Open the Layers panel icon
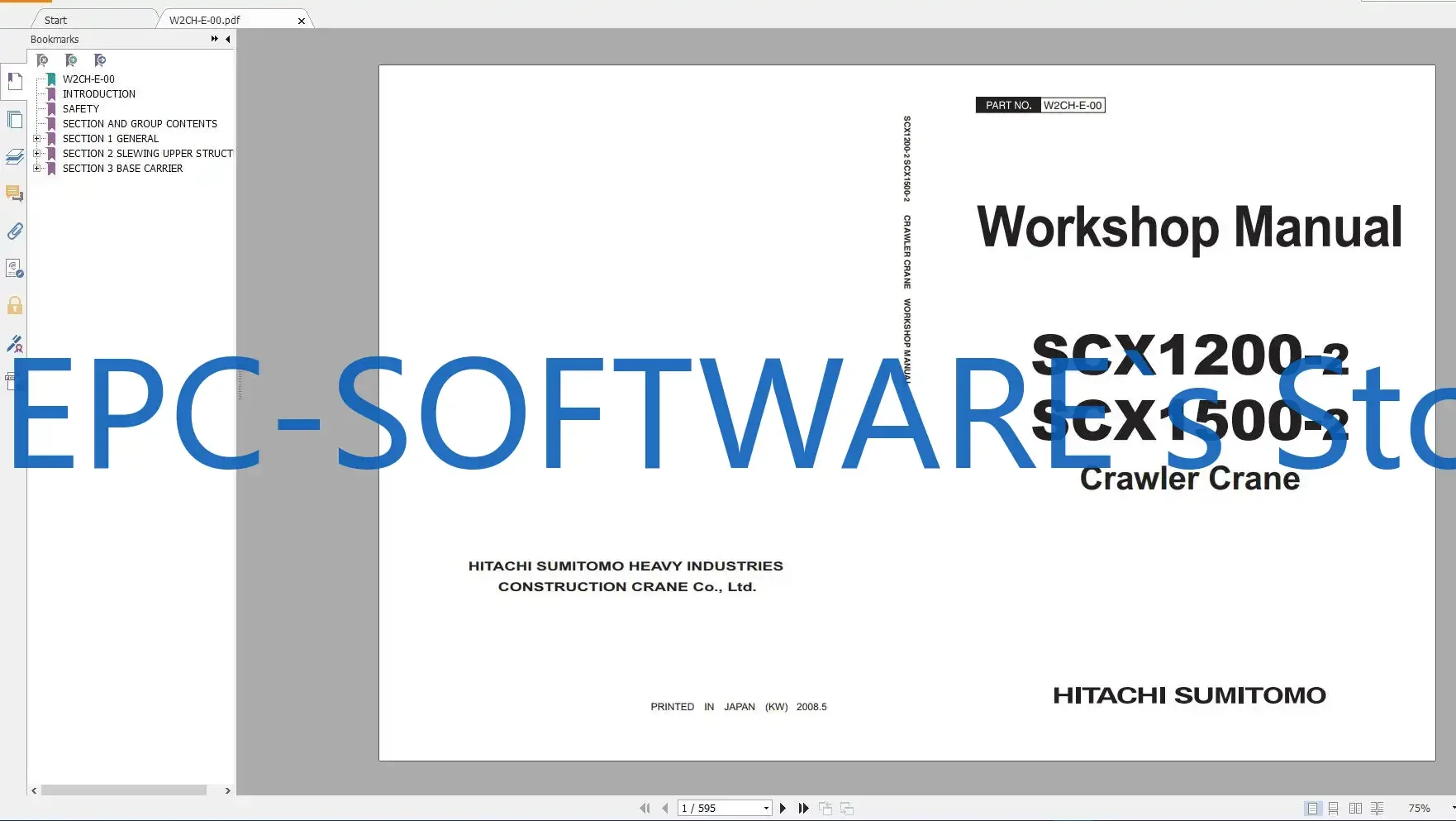This screenshot has width=1456, height=821. coord(15,156)
